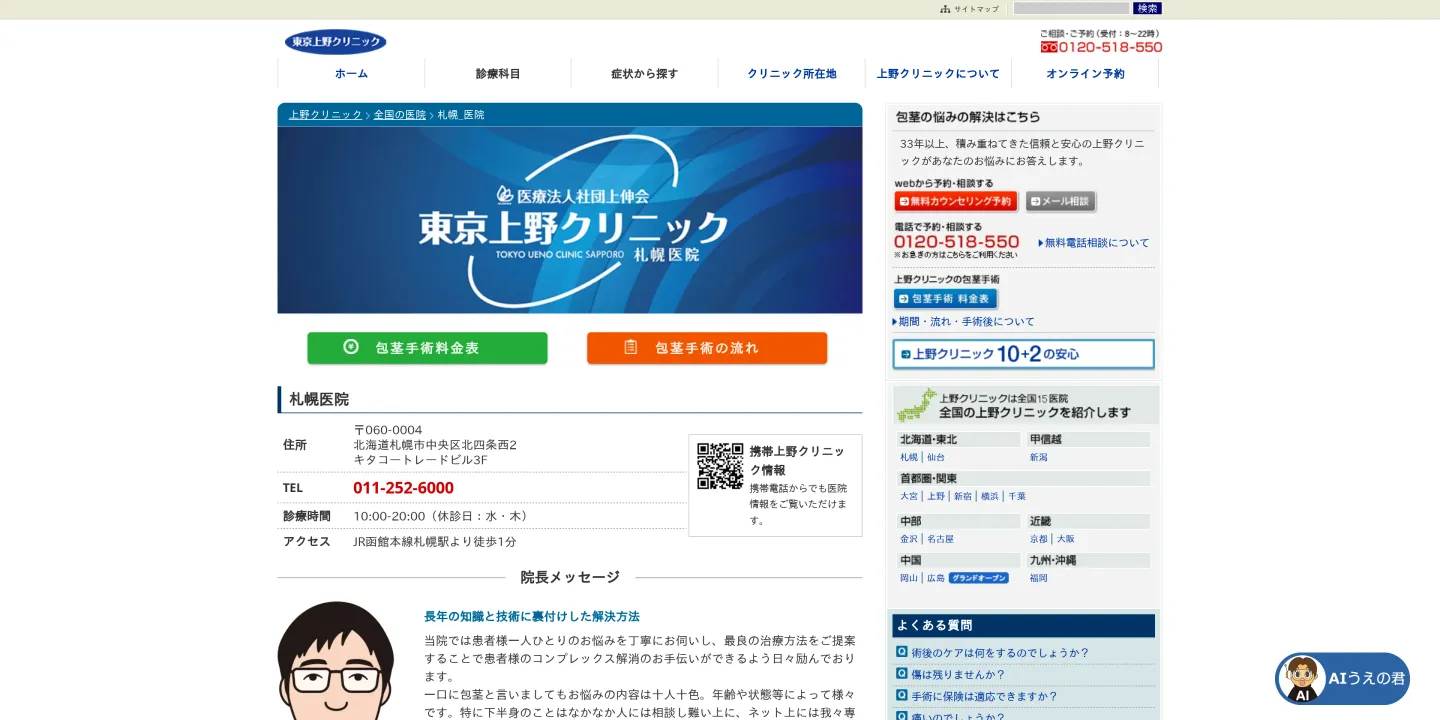Viewport: 1440px width, 720px height.
Task: Click the 全国の医院 breadcrumb link
Action: click(x=400, y=115)
